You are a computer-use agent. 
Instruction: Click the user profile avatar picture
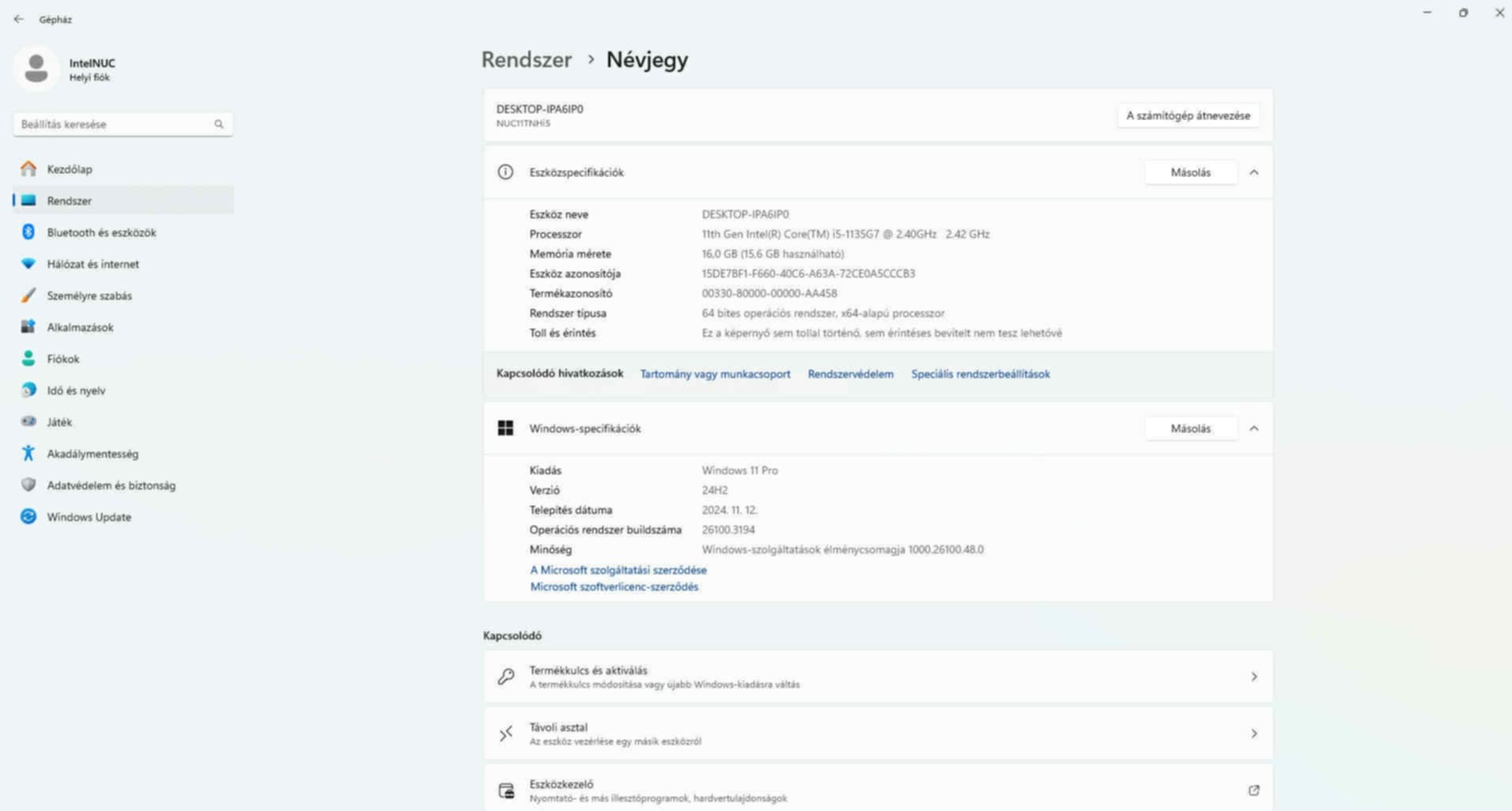36,69
